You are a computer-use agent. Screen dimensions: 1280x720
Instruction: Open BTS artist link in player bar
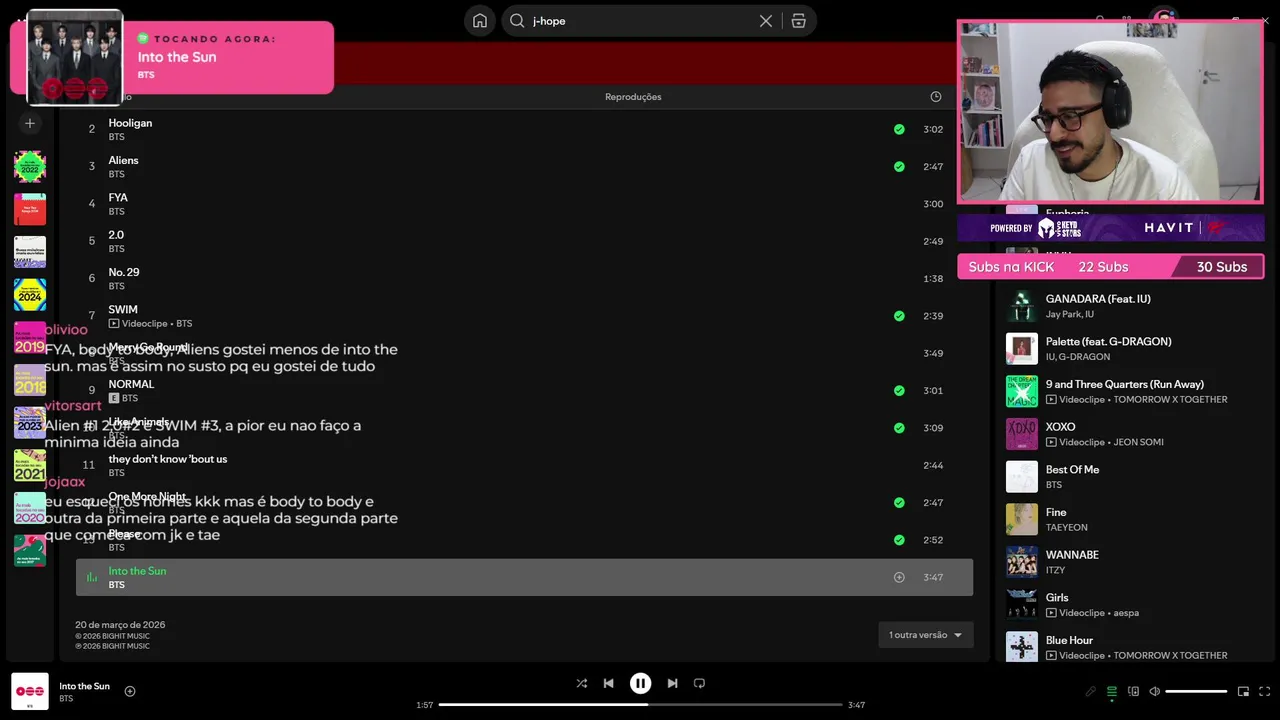(66, 699)
